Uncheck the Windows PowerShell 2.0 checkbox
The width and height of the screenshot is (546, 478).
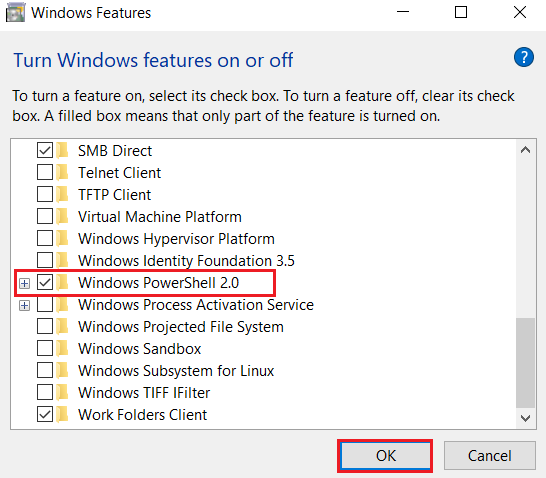[x=45, y=282]
